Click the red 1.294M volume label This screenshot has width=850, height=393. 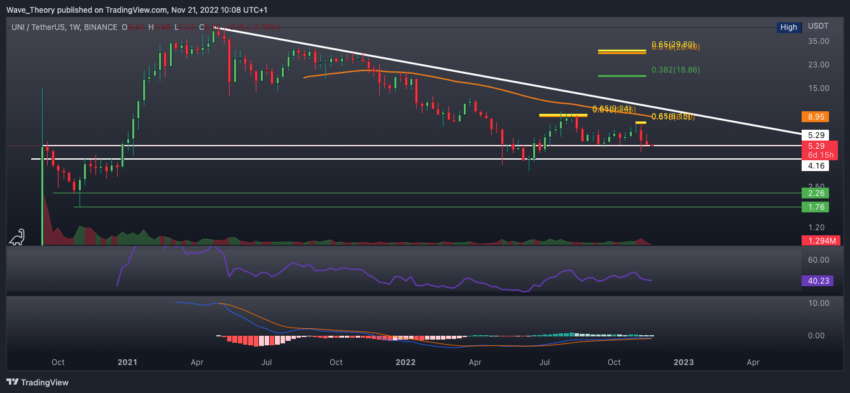pos(815,240)
